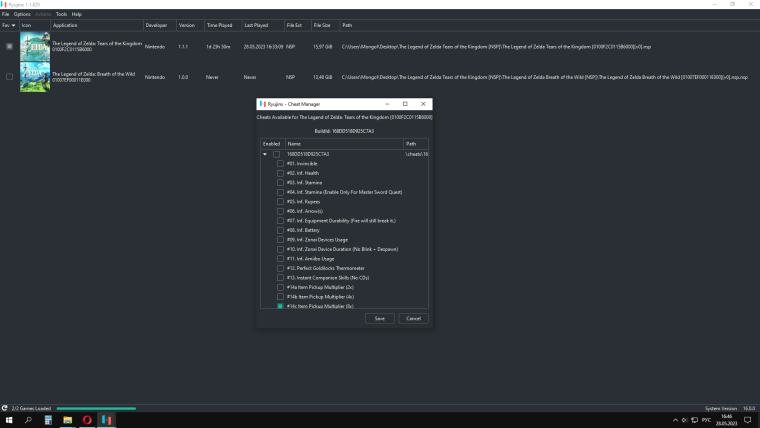Sort games by Application column
760x428 pixels.
click(x=97, y=25)
